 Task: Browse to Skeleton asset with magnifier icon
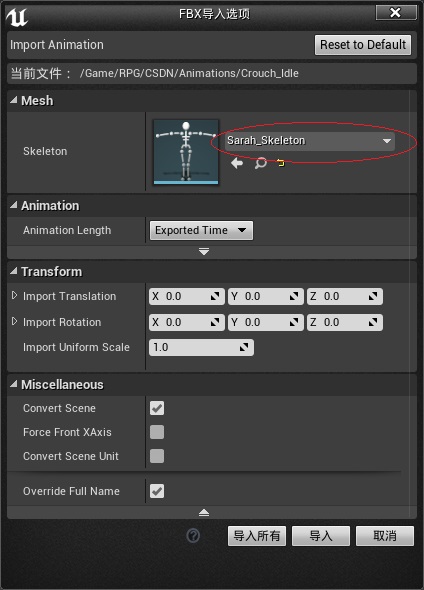[x=260, y=163]
